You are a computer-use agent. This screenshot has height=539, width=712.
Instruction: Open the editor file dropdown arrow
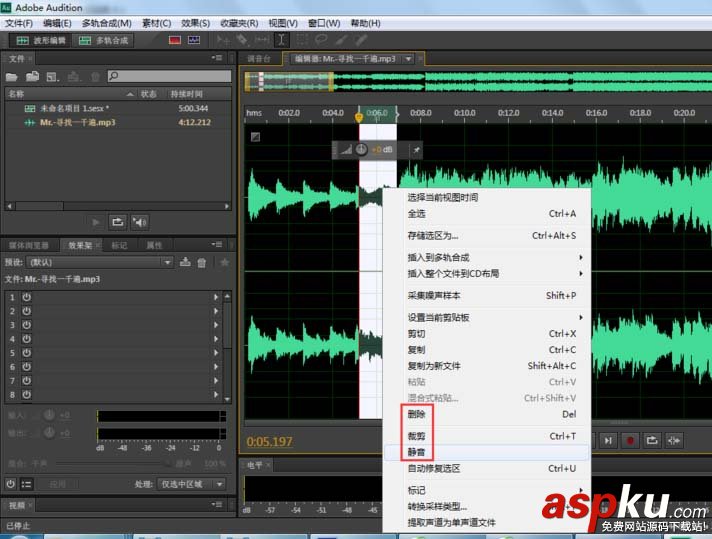pos(409,59)
